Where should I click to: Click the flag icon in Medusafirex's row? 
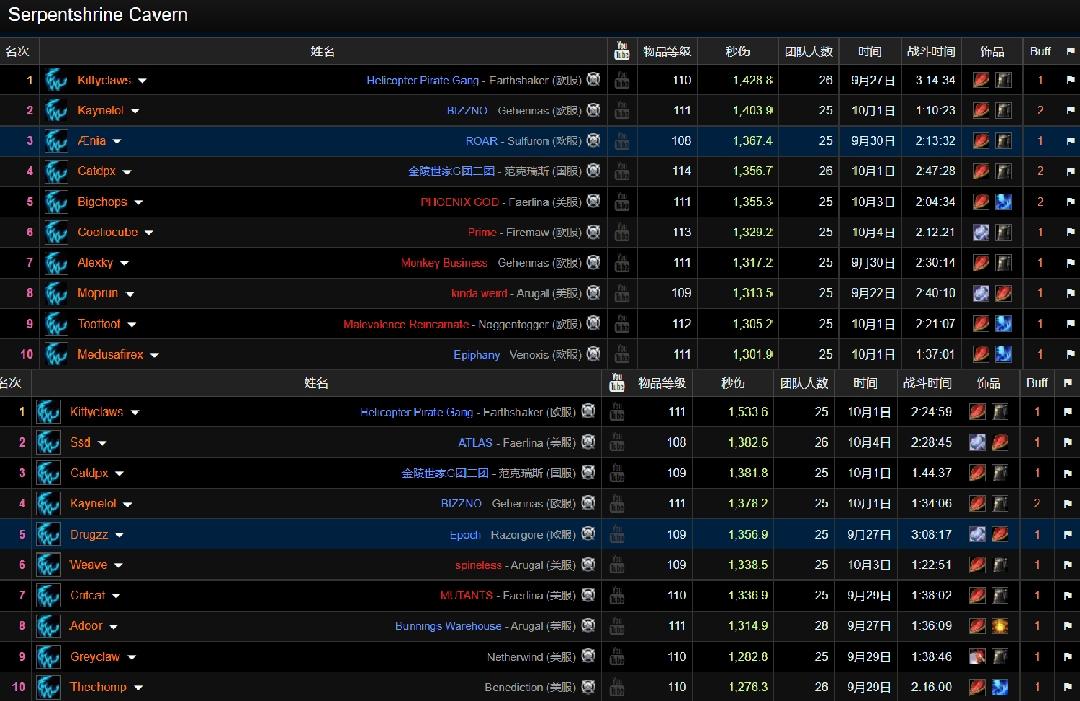[1068, 355]
